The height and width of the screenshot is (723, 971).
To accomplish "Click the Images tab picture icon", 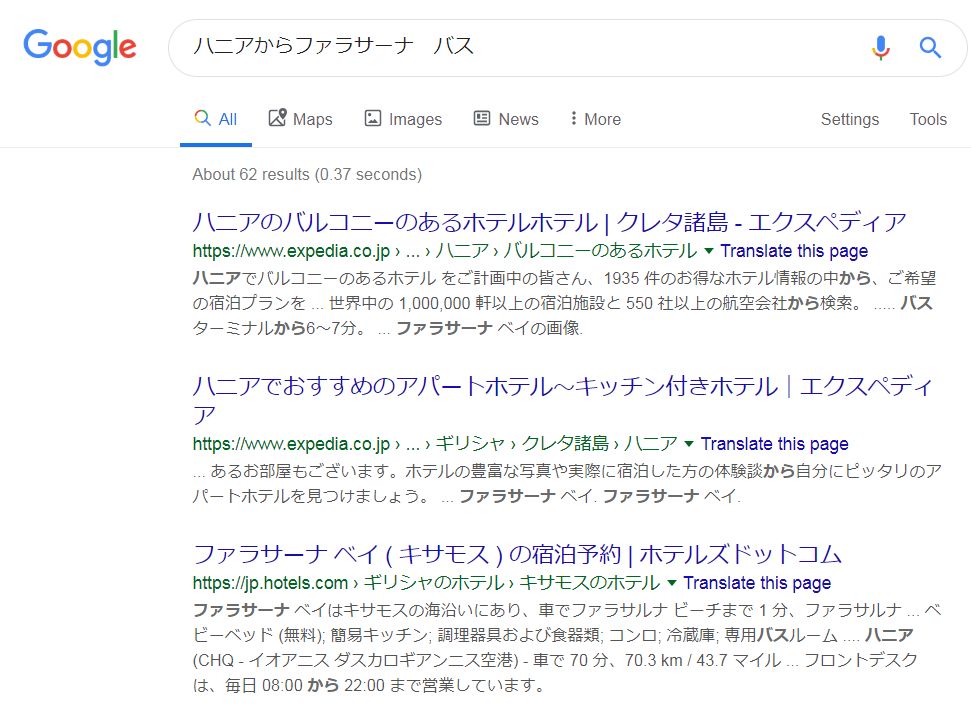I will point(373,118).
